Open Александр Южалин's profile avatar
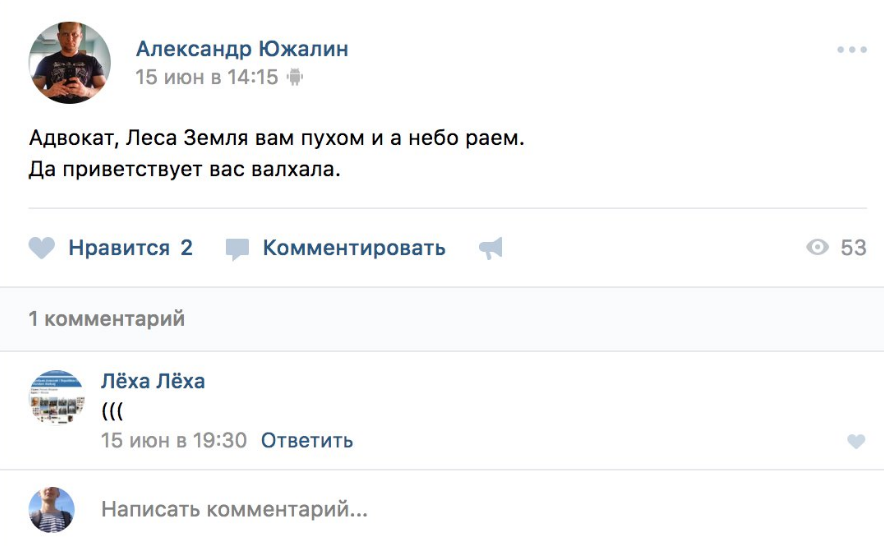This screenshot has height=546, width=884. [x=70, y=62]
